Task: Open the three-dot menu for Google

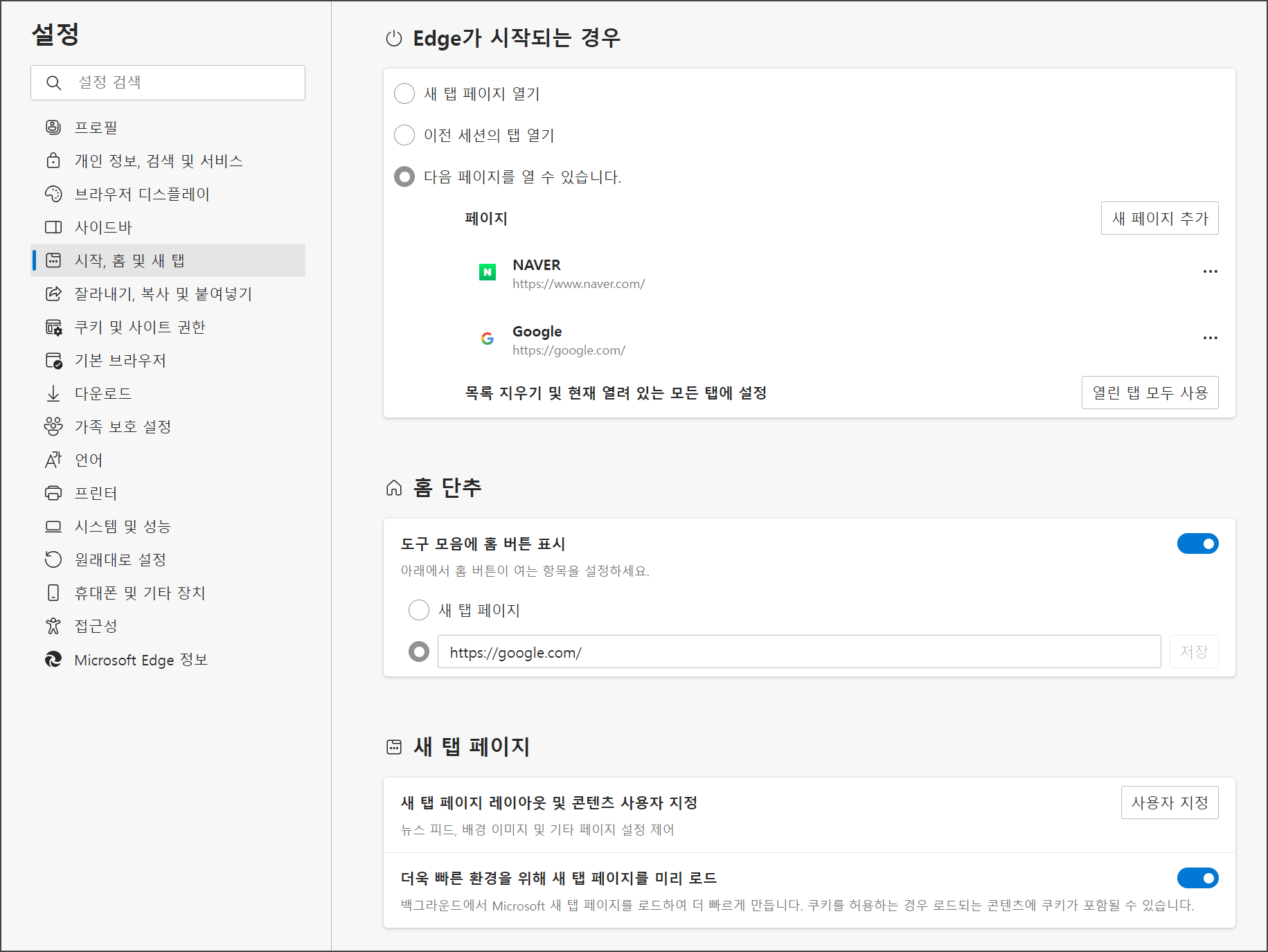Action: point(1210,338)
